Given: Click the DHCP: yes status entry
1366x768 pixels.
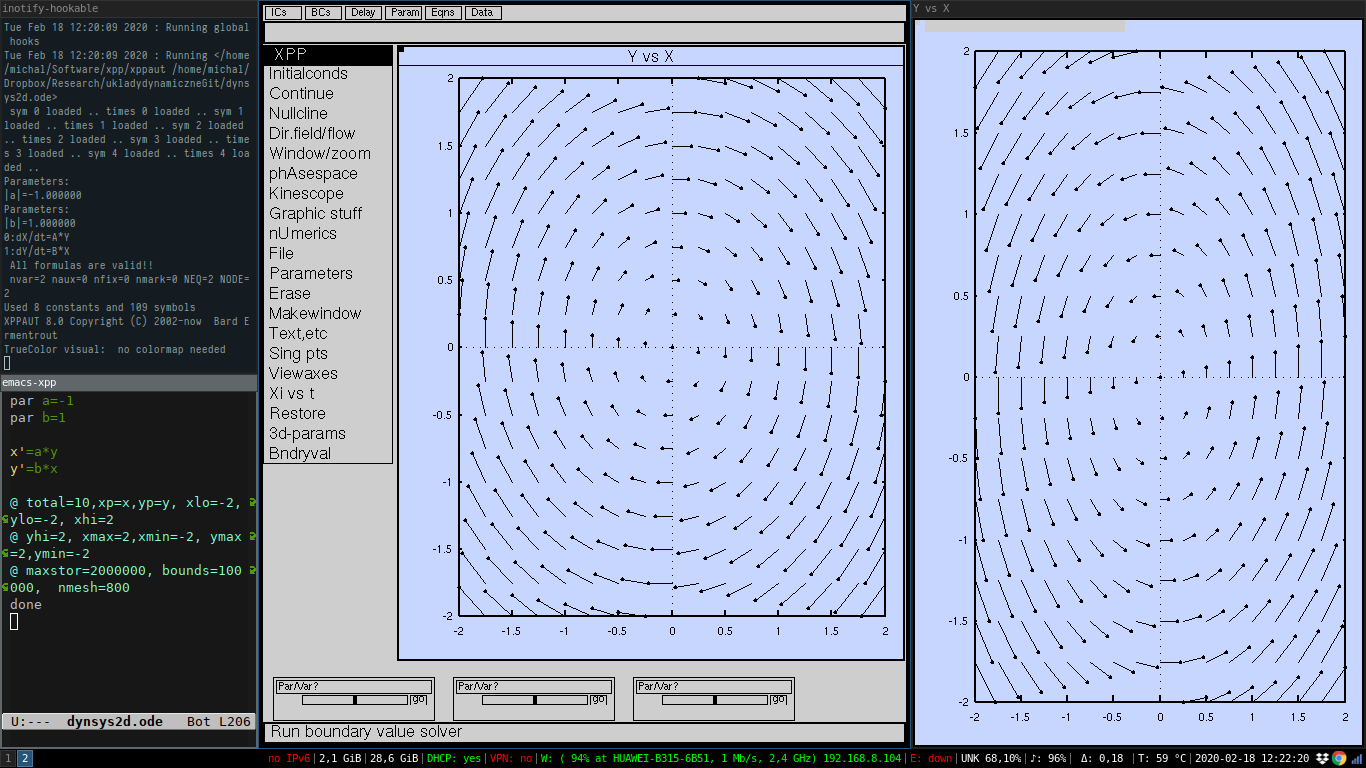Looking at the screenshot, I should click(x=454, y=759).
